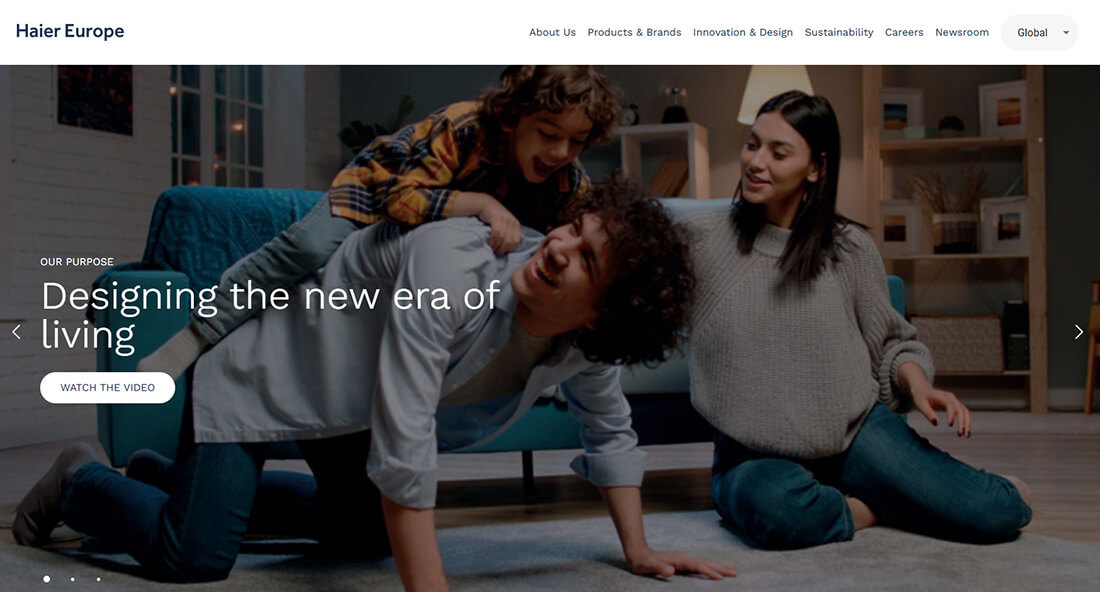
Task: Go to the previous carousel slide arrow
Action: coord(16,332)
